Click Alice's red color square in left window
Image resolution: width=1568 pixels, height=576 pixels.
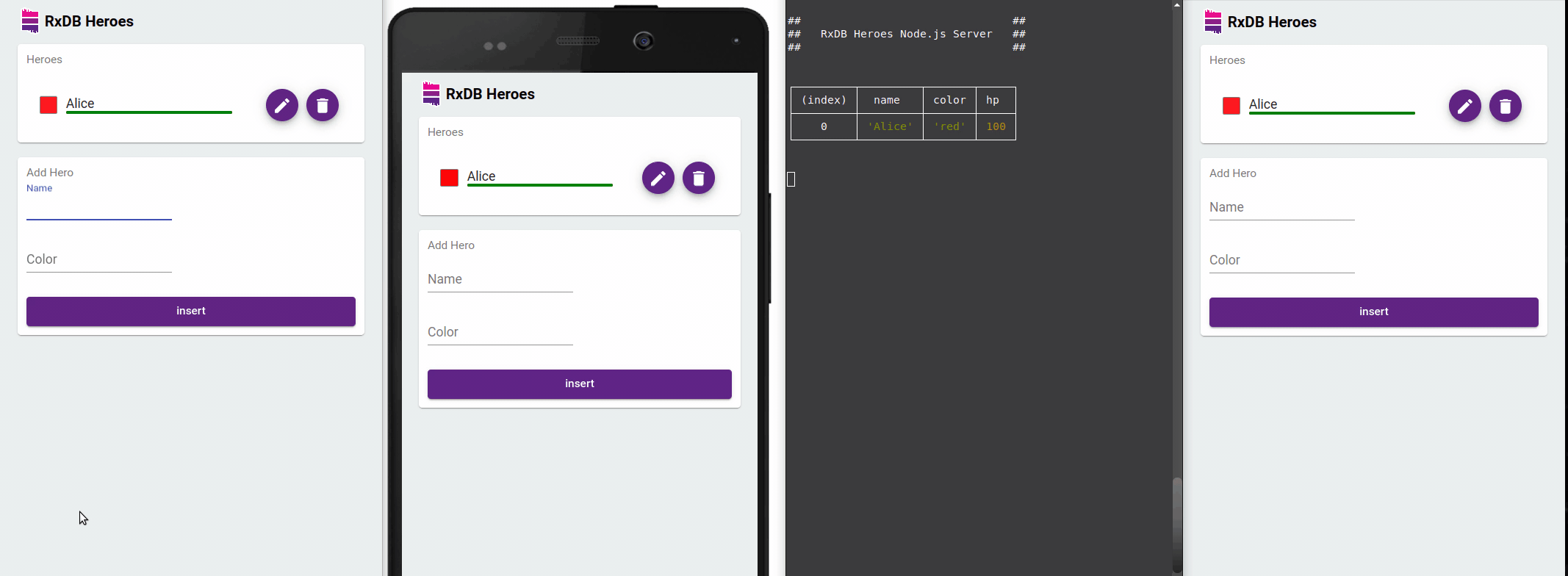48,105
